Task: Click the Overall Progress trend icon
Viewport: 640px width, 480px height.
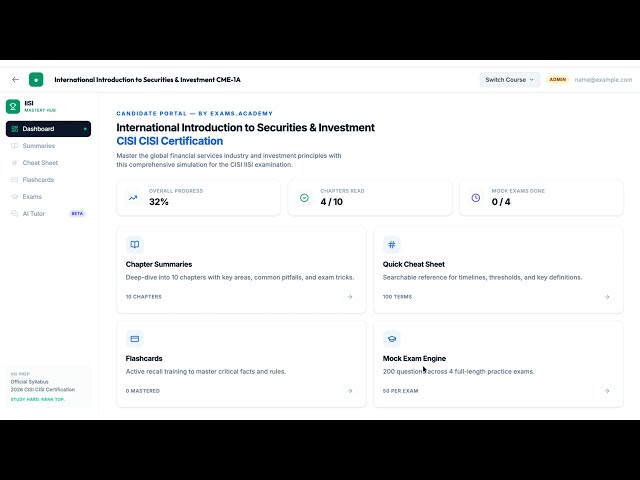Action: pyautogui.click(x=133, y=198)
